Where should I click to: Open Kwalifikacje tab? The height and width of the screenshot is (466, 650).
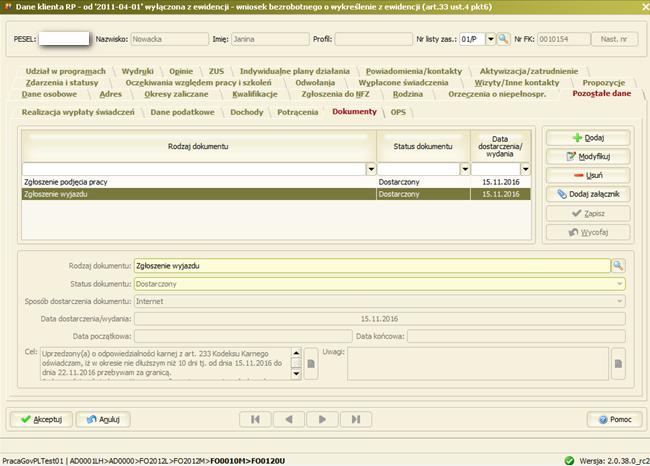point(255,94)
